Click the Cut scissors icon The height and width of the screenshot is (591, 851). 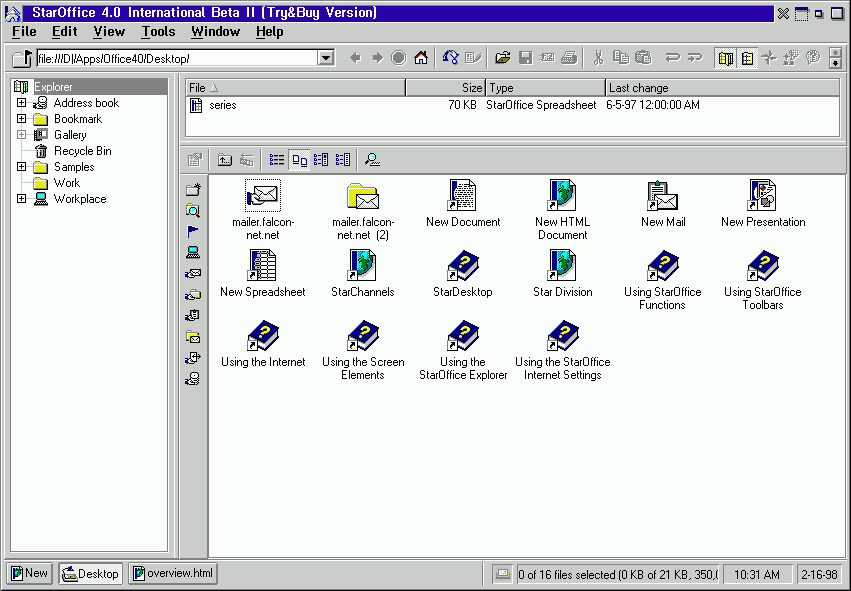599,58
